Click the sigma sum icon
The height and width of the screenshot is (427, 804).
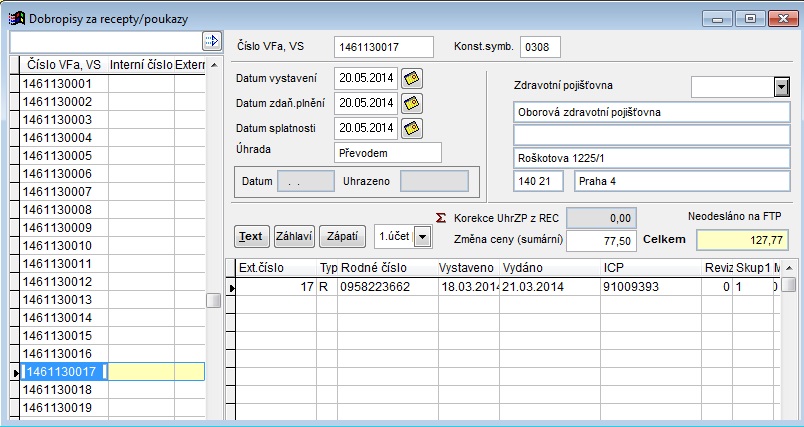coord(440,218)
